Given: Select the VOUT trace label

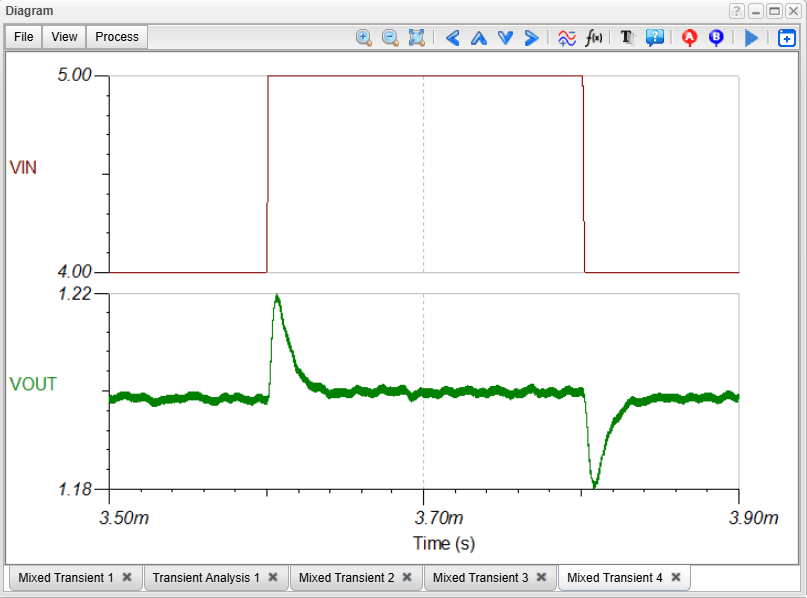Looking at the screenshot, I should pyautogui.click(x=33, y=384).
